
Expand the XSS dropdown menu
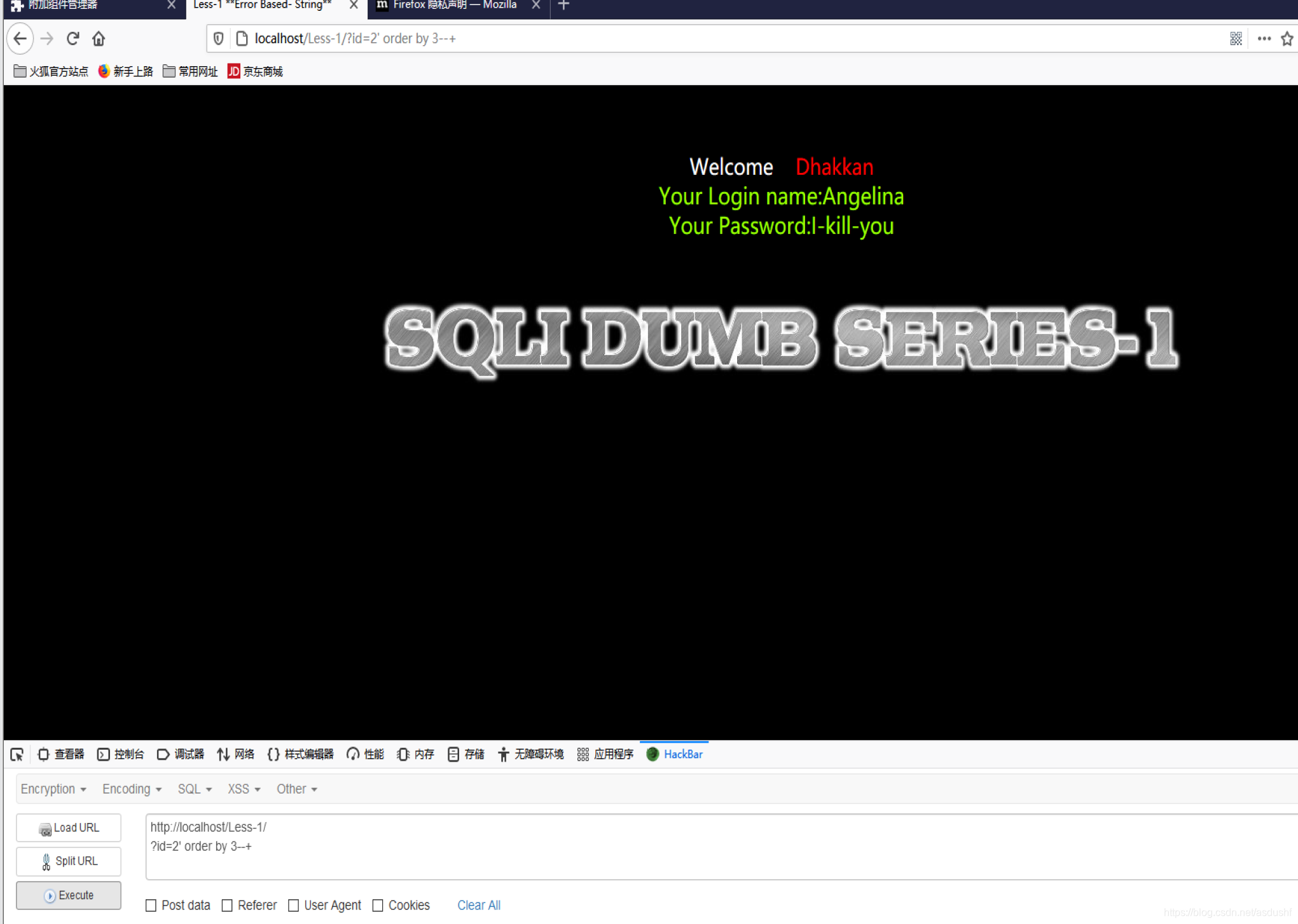pyautogui.click(x=244, y=789)
